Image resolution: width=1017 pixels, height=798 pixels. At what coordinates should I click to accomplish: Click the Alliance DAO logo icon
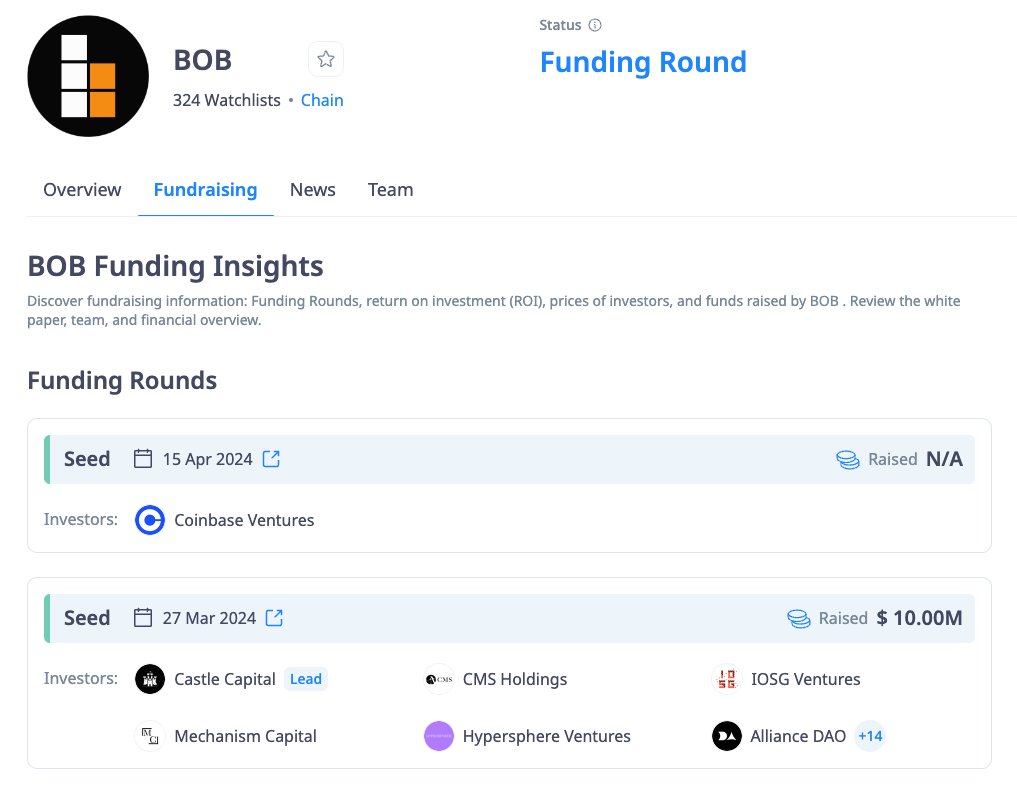(x=727, y=736)
